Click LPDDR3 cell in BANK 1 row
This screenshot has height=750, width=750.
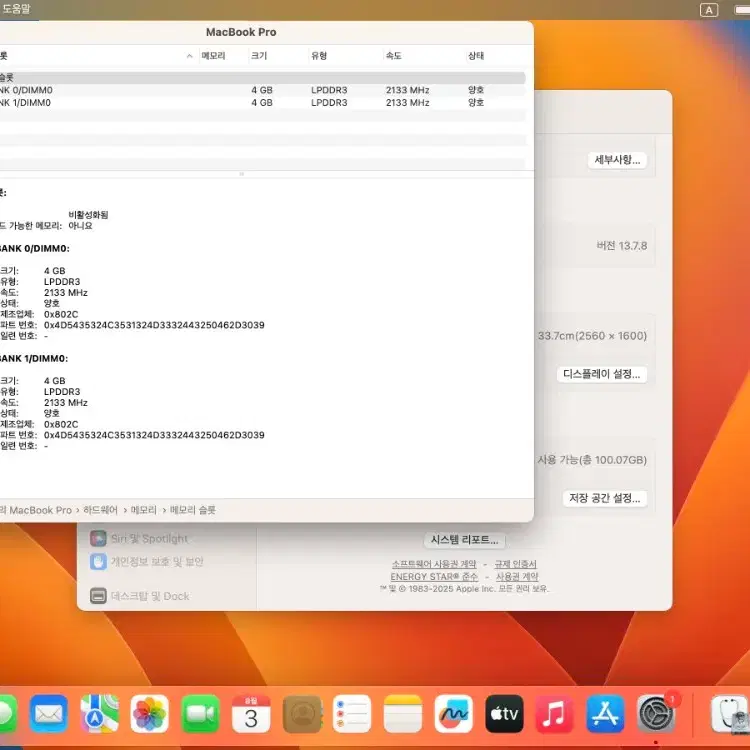click(x=329, y=102)
